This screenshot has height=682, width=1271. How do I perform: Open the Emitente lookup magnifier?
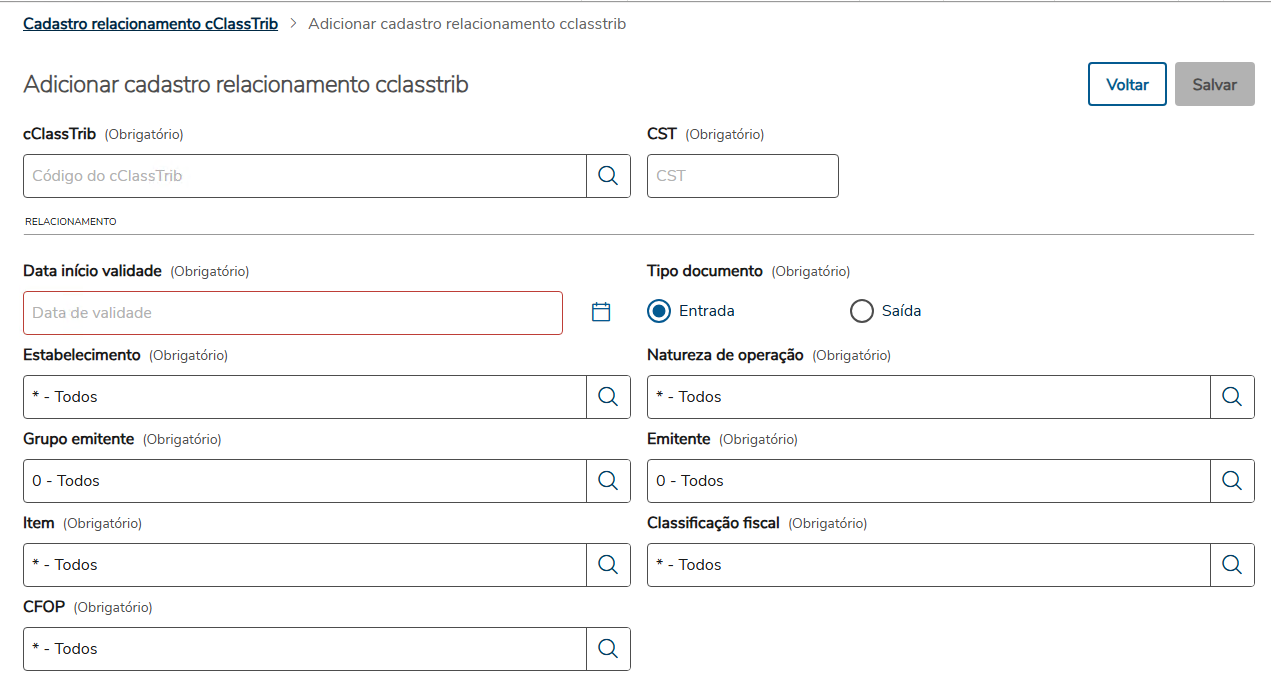pyautogui.click(x=1232, y=481)
